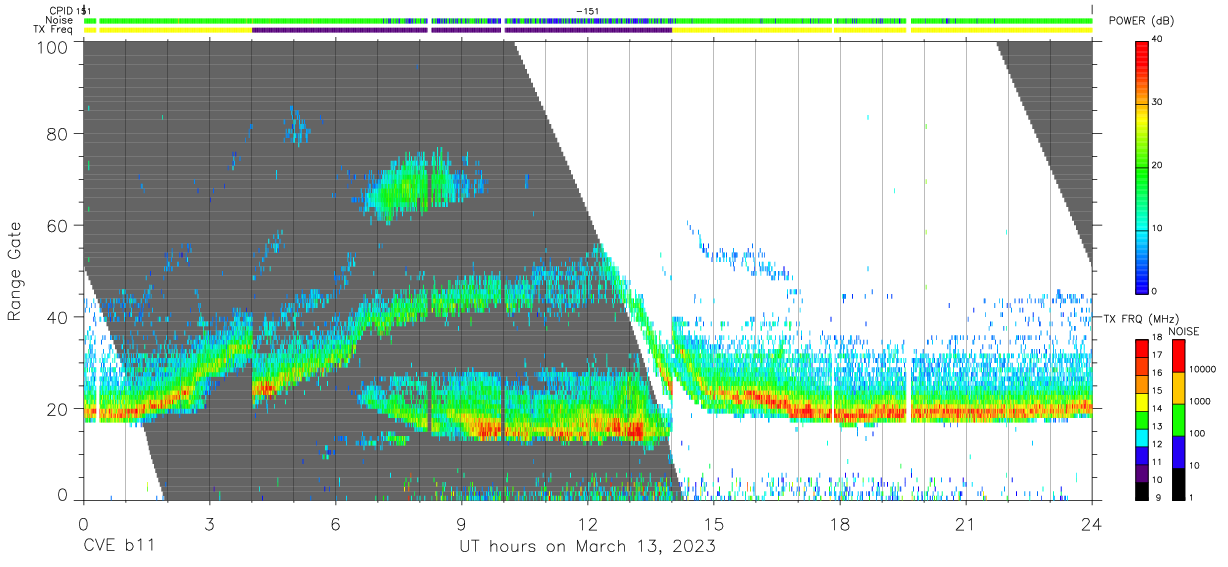Click UT hour tick label 24
The width and height of the screenshot is (1228, 567).
tap(1091, 524)
